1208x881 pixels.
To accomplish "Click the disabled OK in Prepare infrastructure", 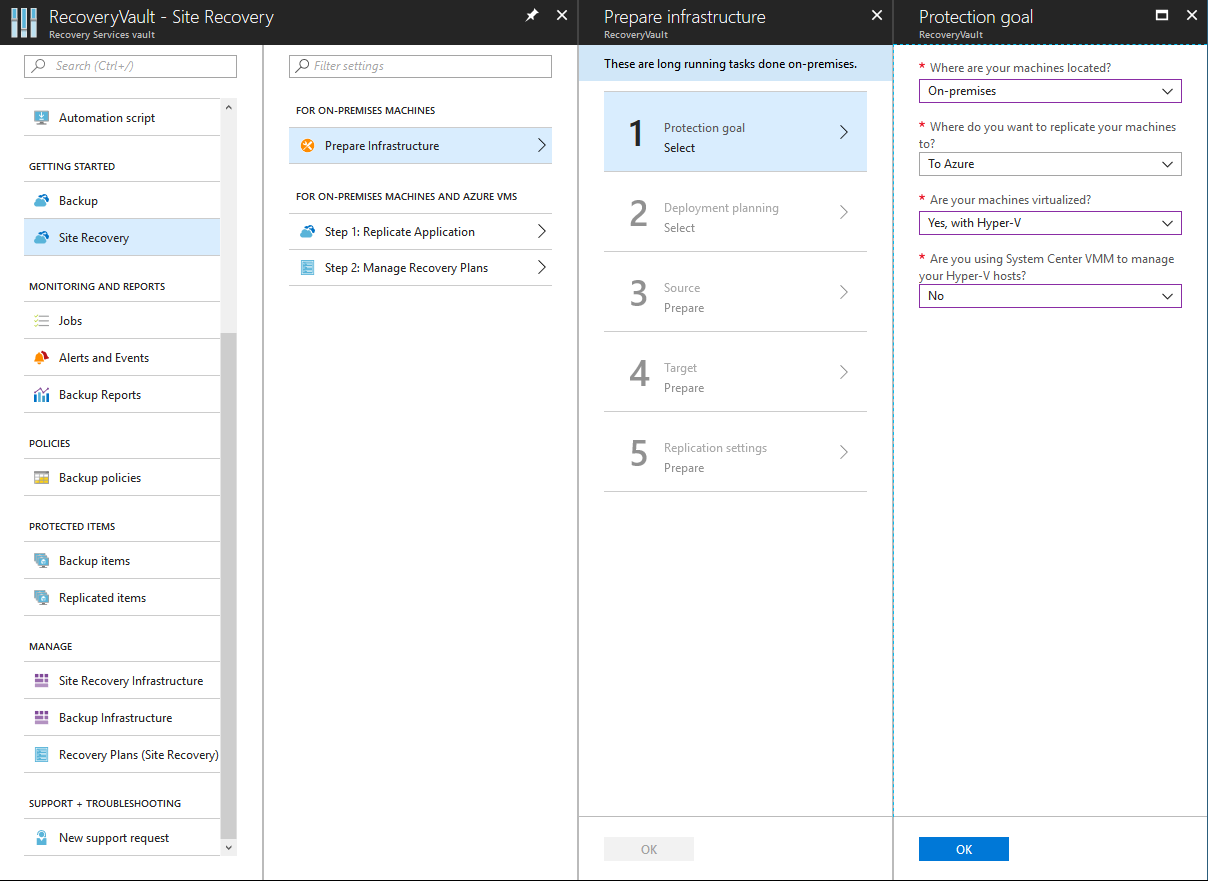I will (649, 849).
